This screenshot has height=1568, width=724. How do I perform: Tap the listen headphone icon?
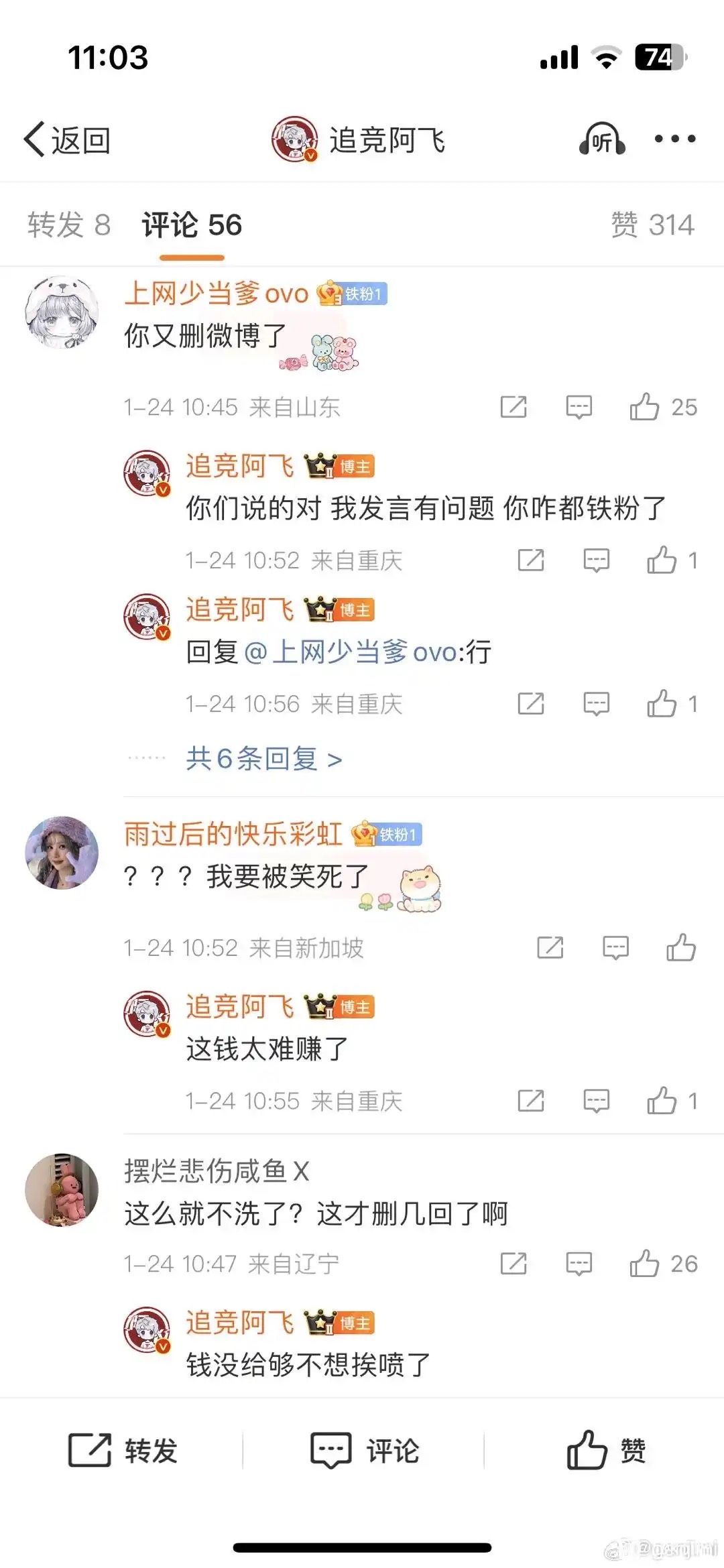coord(602,139)
